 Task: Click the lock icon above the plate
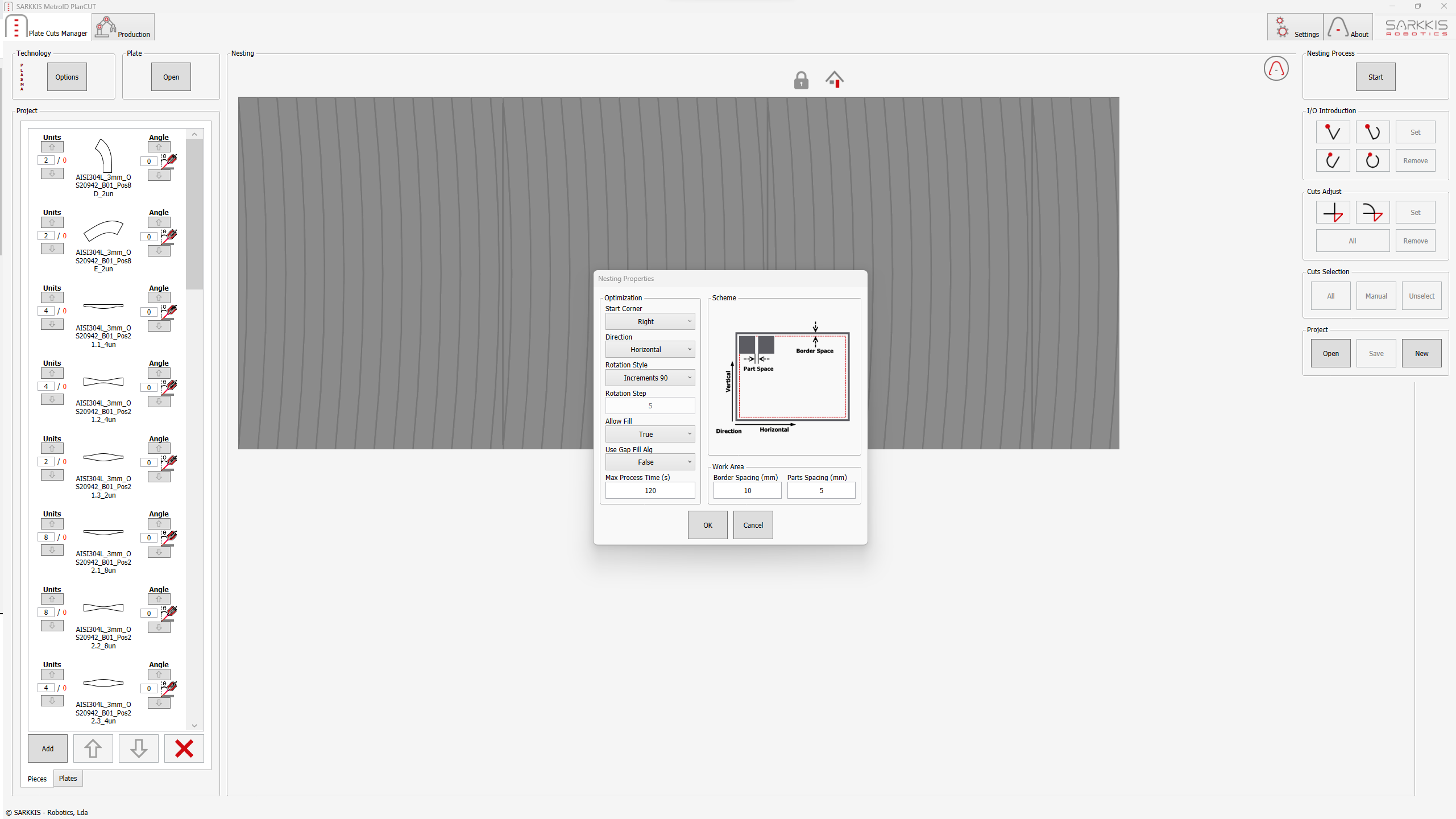pyautogui.click(x=801, y=80)
